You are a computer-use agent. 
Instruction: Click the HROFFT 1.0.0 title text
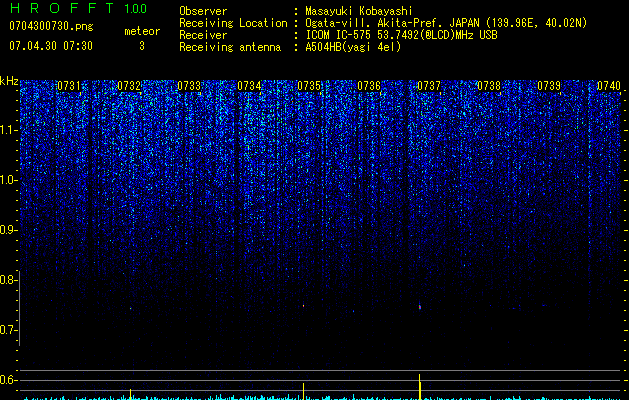click(x=78, y=8)
